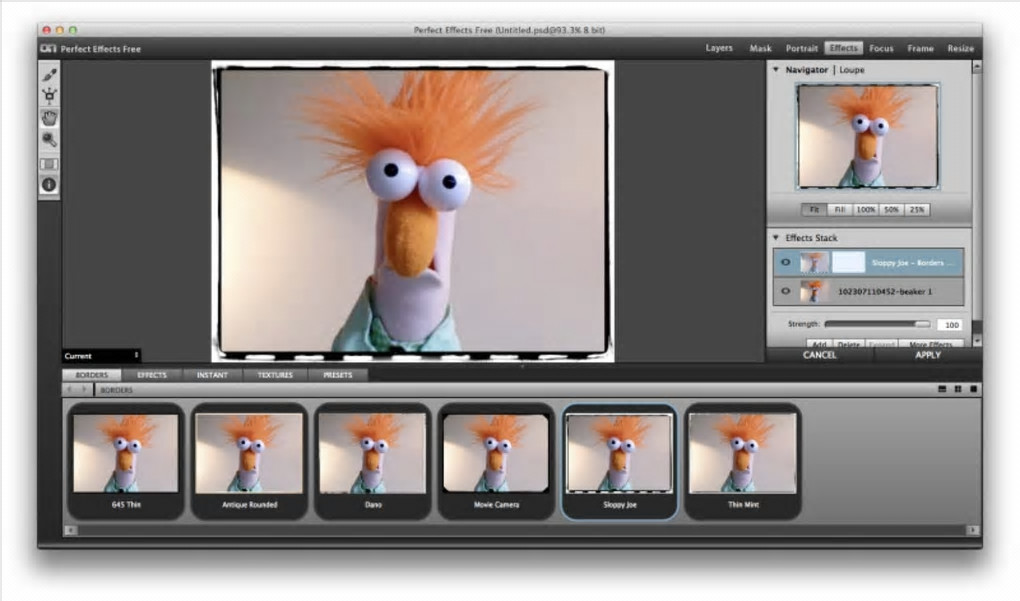The height and width of the screenshot is (601, 1020).
Task: Set navigator zoom to Fit
Action: pos(814,209)
